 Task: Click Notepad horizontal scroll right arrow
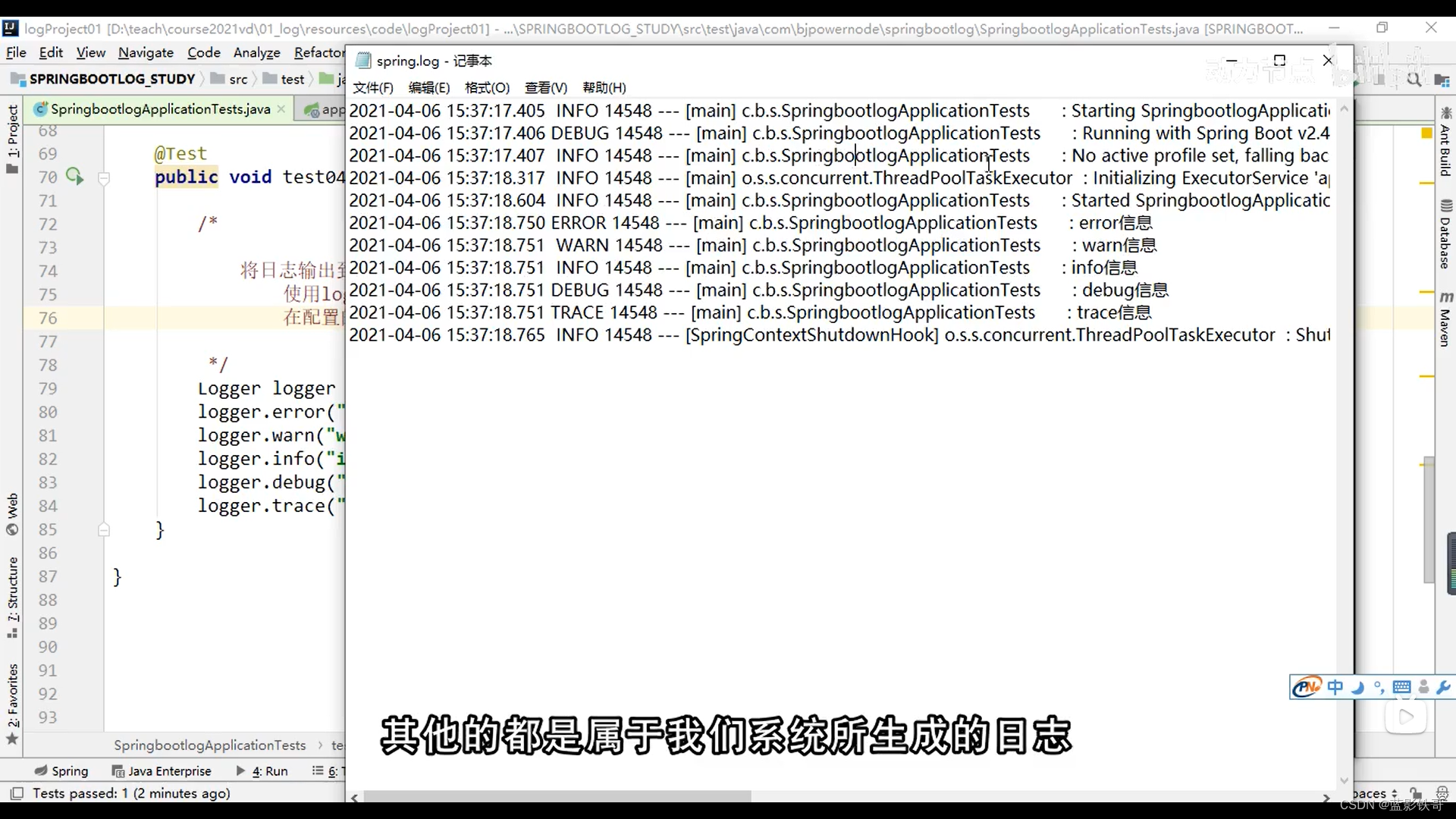point(1326,798)
